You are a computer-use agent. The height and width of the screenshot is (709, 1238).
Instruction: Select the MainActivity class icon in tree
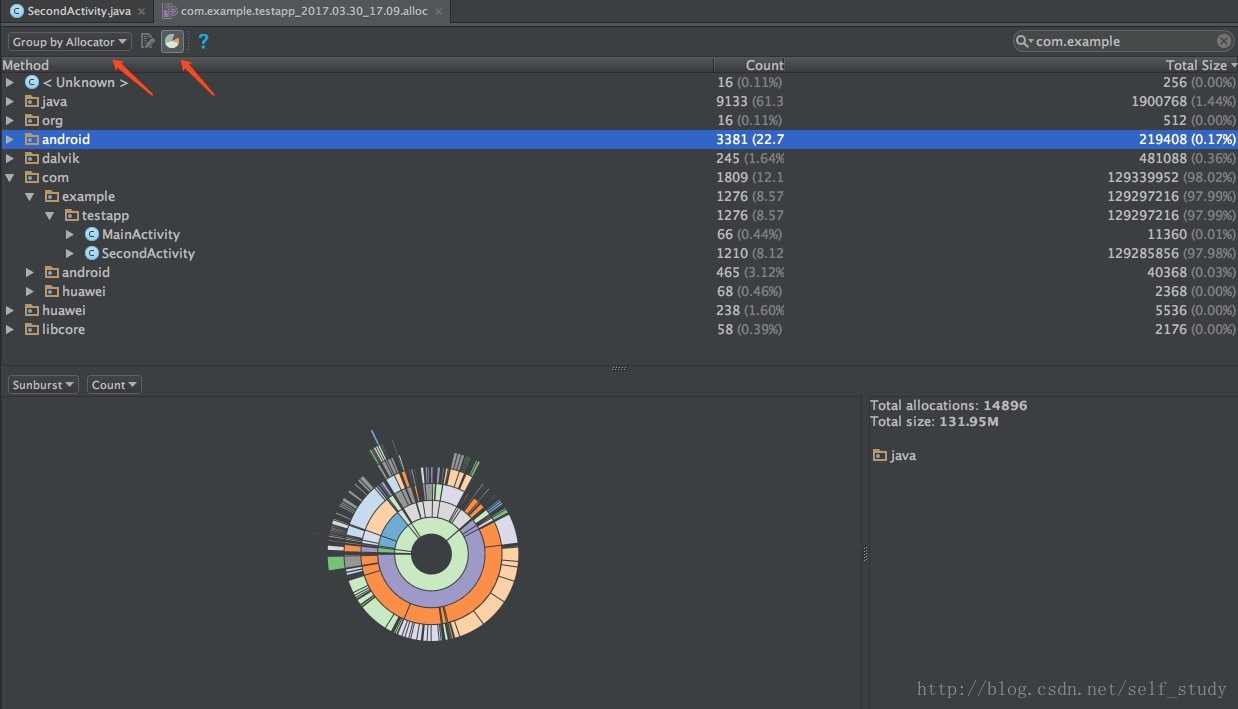pos(92,234)
